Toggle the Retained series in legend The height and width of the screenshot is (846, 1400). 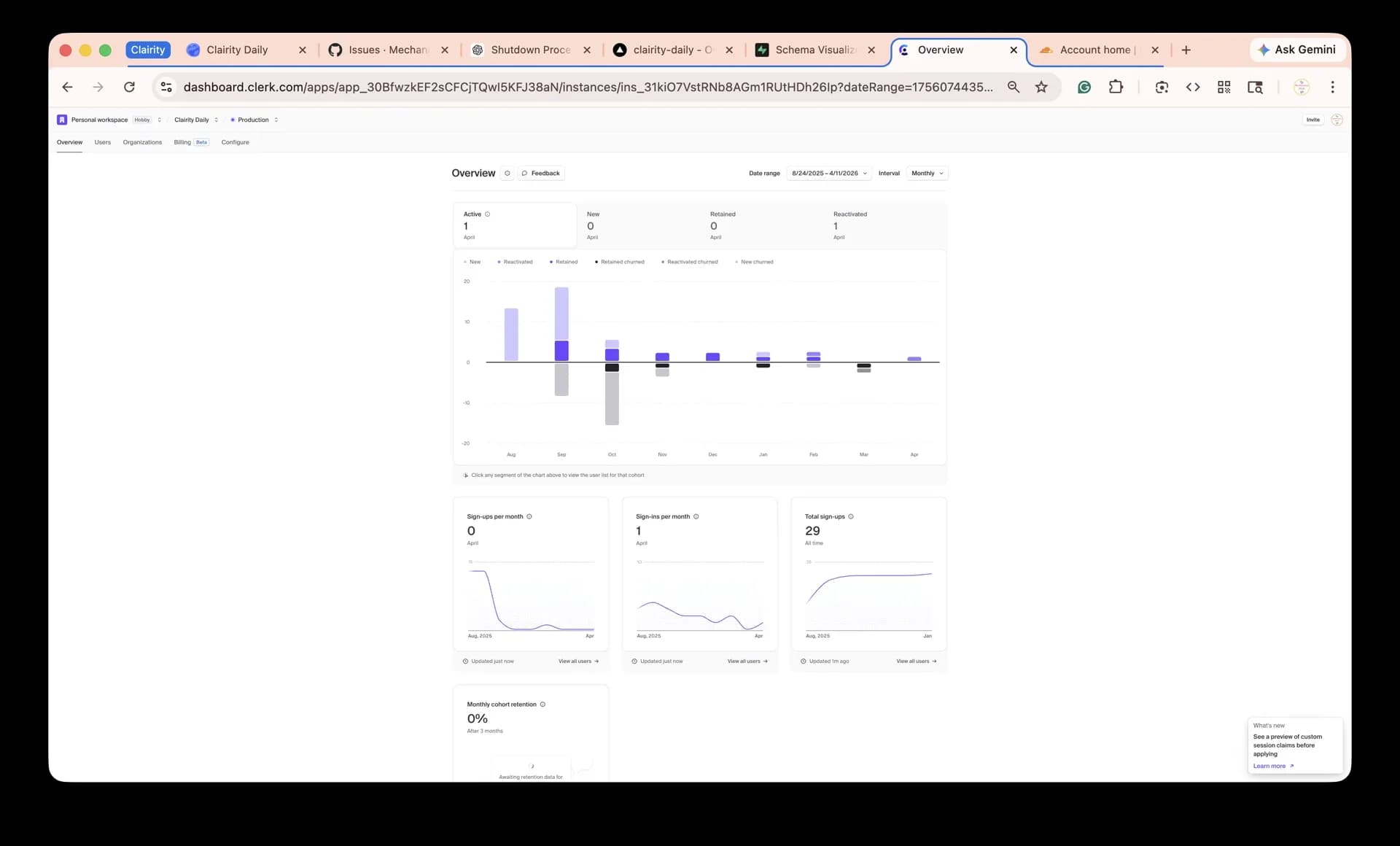(564, 262)
